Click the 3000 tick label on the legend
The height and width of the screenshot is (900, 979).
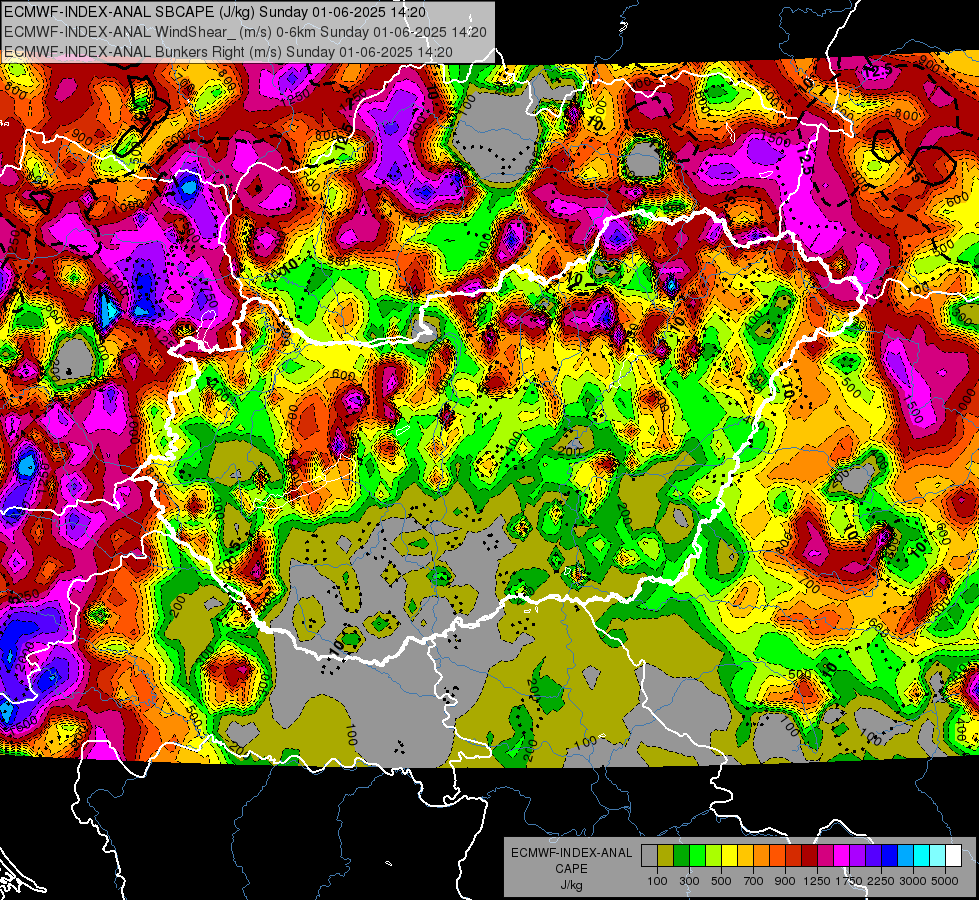tap(913, 881)
